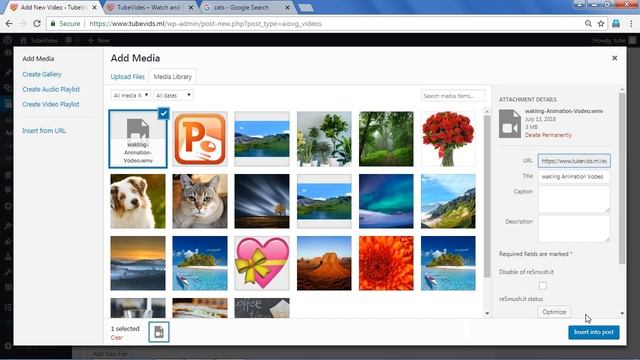Deselect the checked wakling-Animation-Vodeo.wmv item
Viewport: 640px width, 360px height.
(x=163, y=113)
